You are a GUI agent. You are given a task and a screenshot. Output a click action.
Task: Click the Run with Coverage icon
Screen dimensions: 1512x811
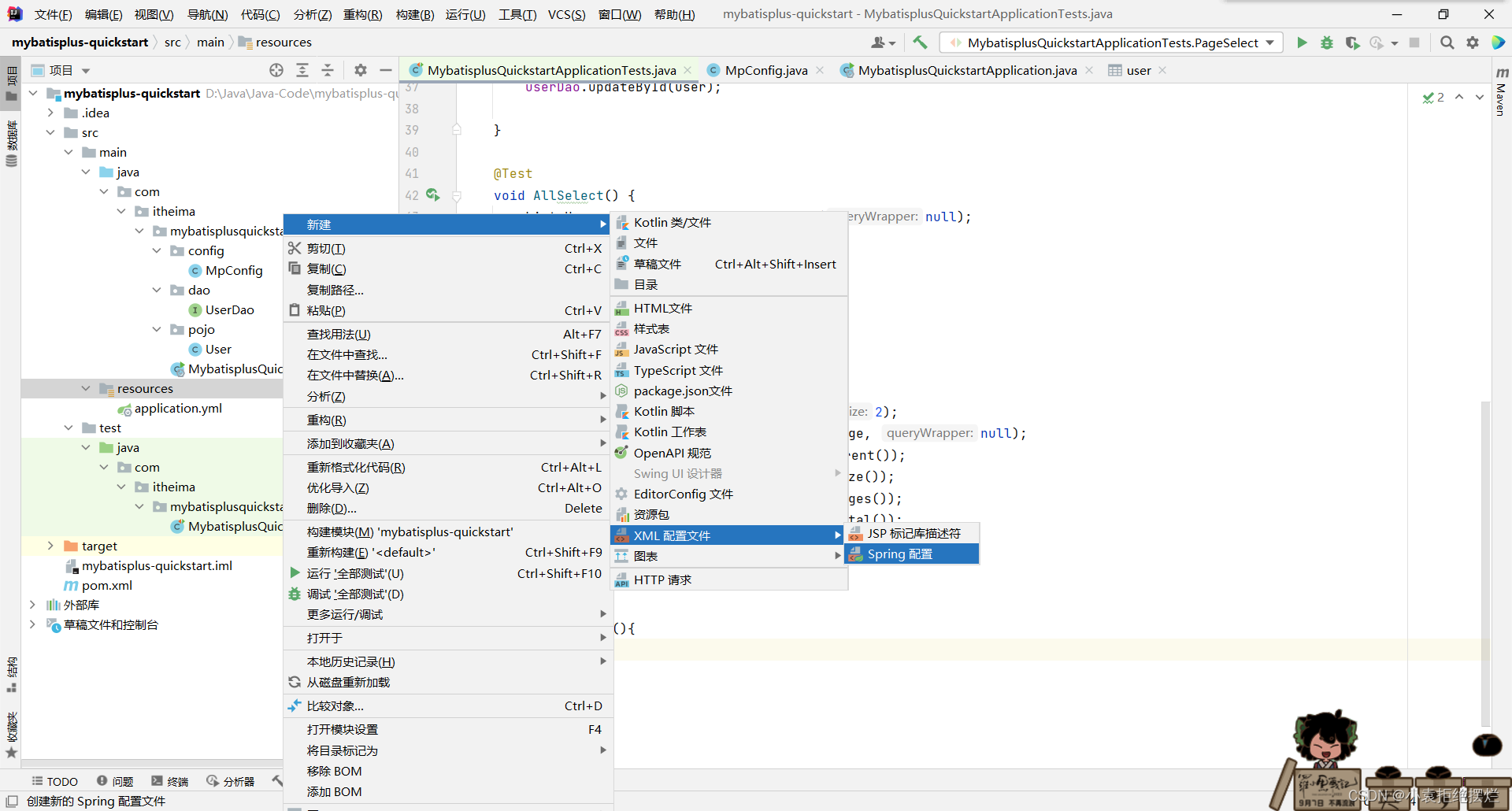[x=1352, y=43]
